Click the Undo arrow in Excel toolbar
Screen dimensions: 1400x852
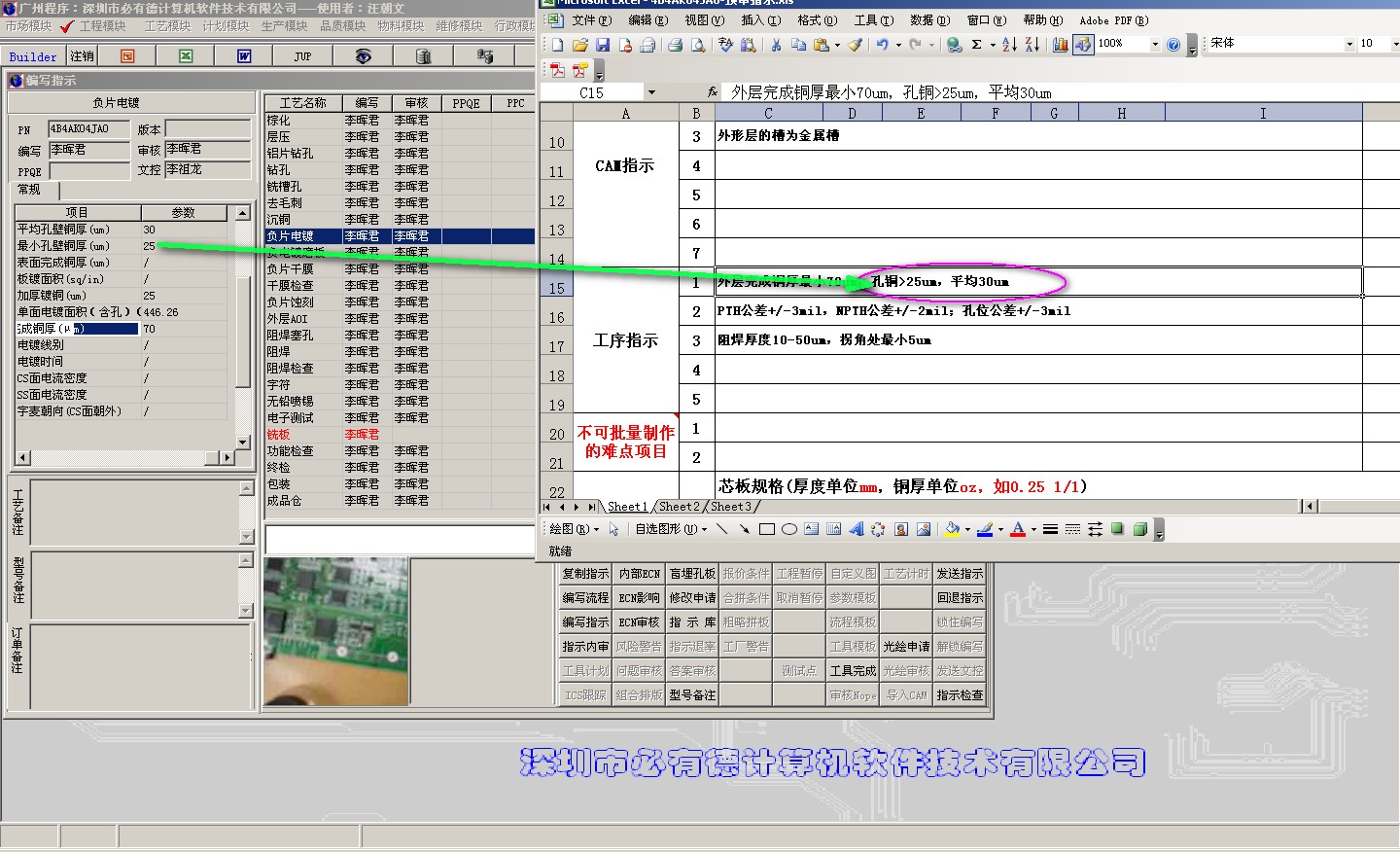point(882,44)
